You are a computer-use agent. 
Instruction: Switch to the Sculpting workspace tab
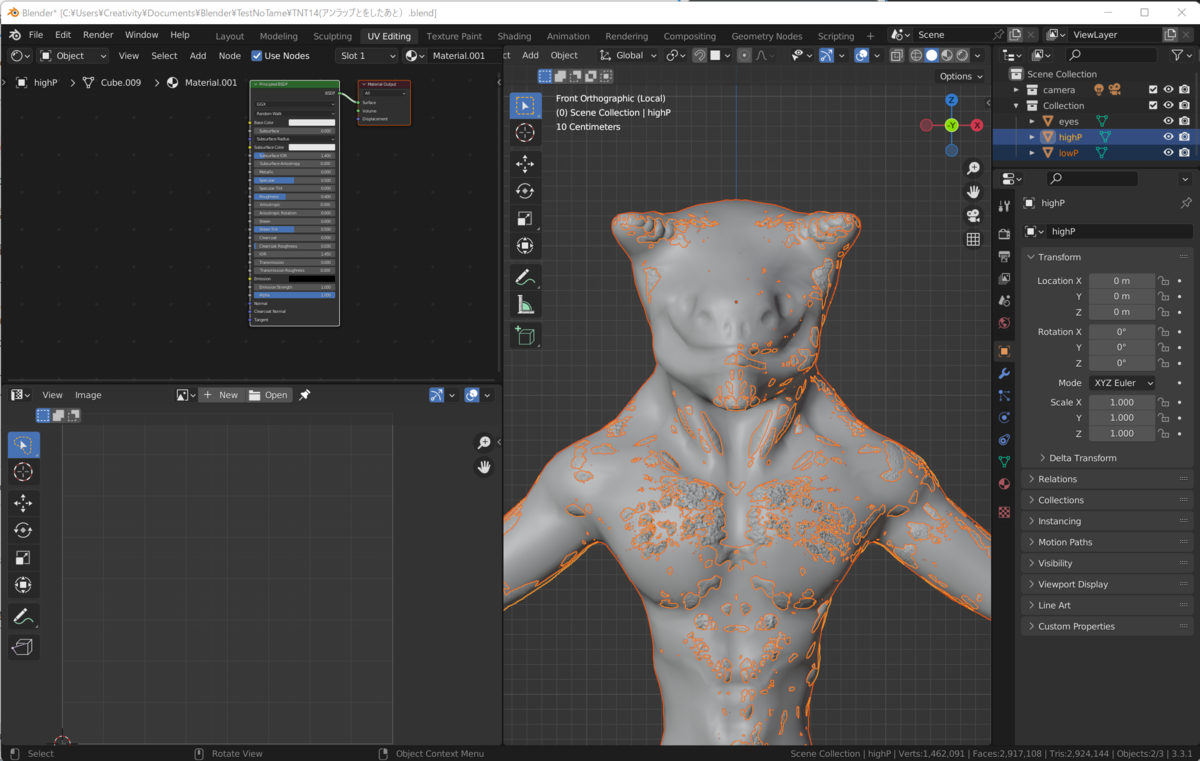coord(333,36)
